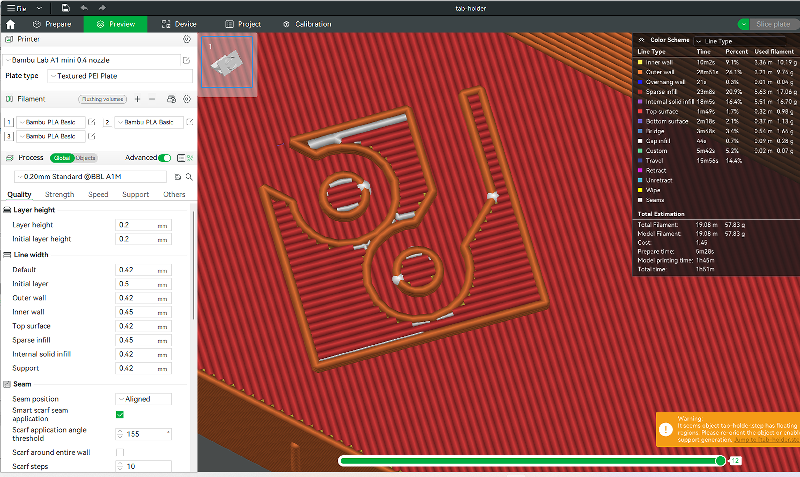800x477 pixels.
Task: Open the home screen icon
Action: (x=10, y=24)
